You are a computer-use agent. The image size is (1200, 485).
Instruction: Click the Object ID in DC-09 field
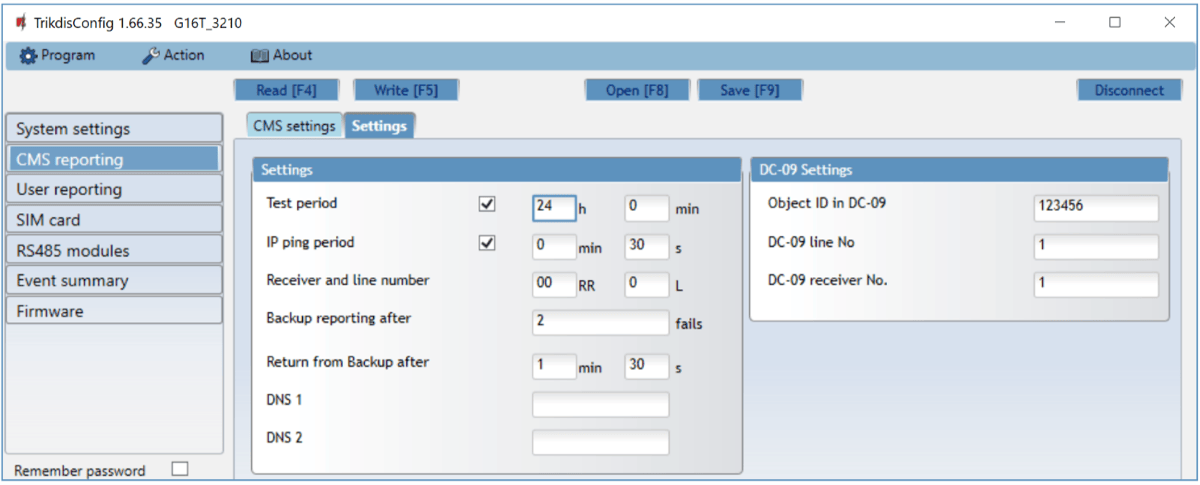point(1096,208)
